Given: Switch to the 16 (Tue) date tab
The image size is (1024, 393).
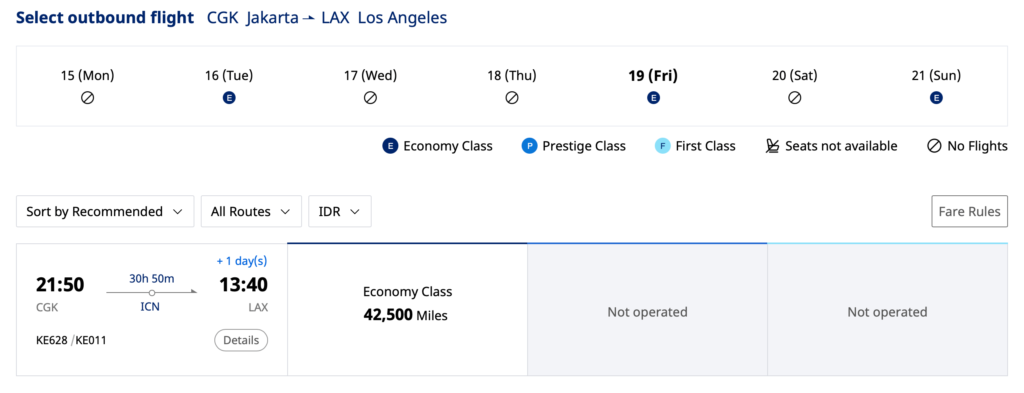Looking at the screenshot, I should point(229,87).
